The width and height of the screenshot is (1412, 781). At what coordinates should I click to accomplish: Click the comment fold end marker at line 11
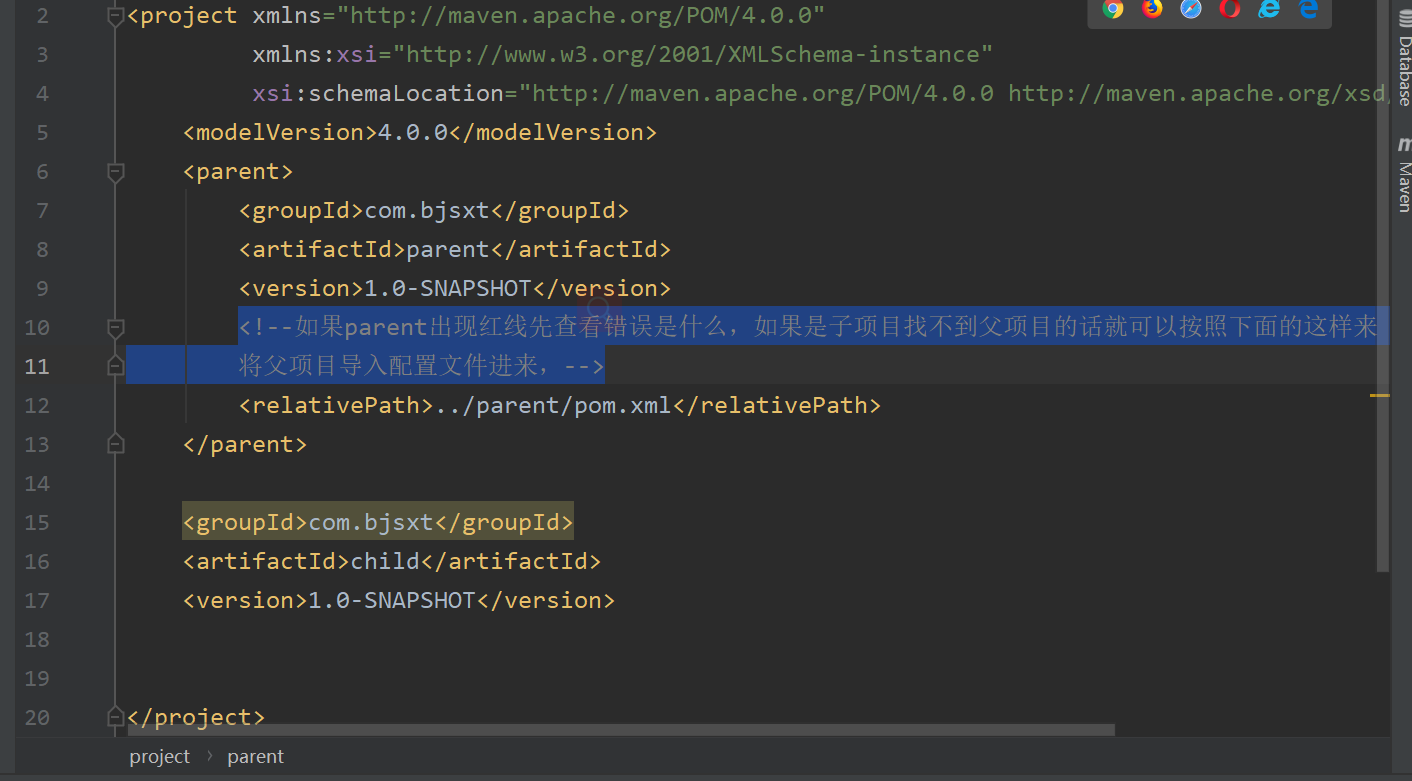(x=116, y=366)
